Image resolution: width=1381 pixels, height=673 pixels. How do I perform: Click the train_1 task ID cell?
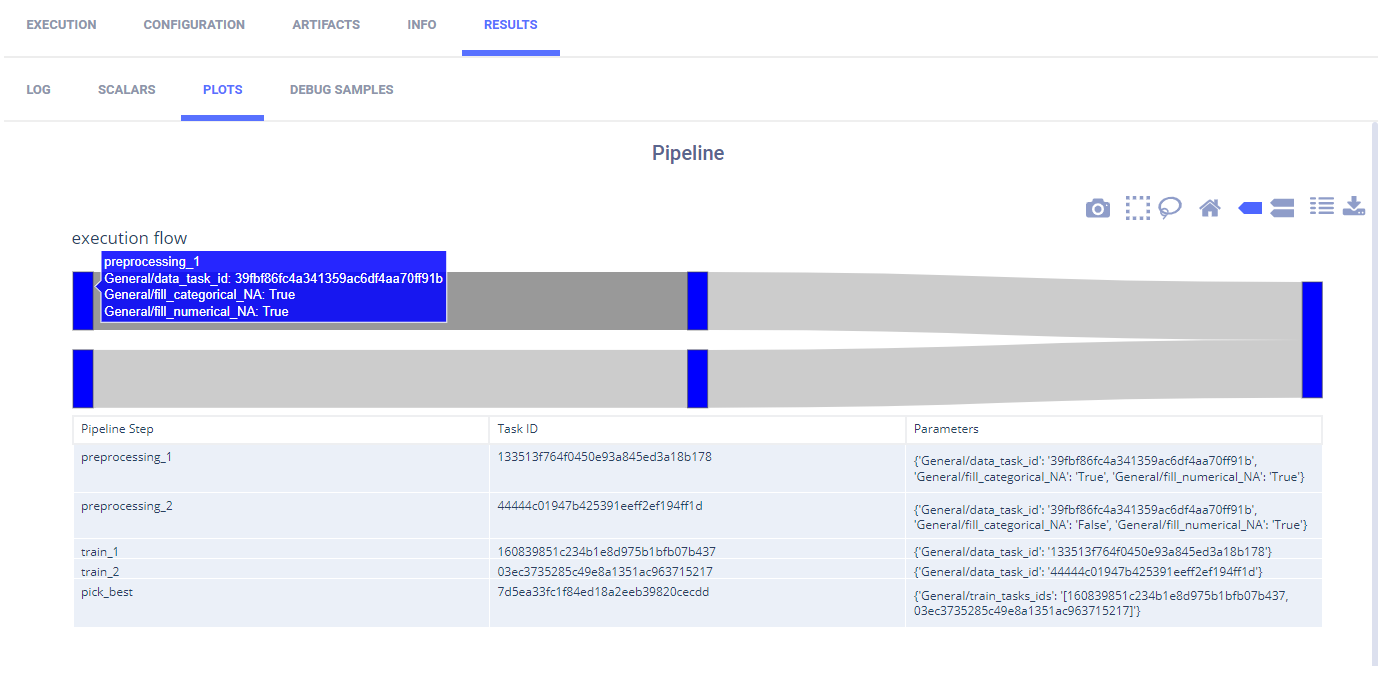click(x=606, y=551)
